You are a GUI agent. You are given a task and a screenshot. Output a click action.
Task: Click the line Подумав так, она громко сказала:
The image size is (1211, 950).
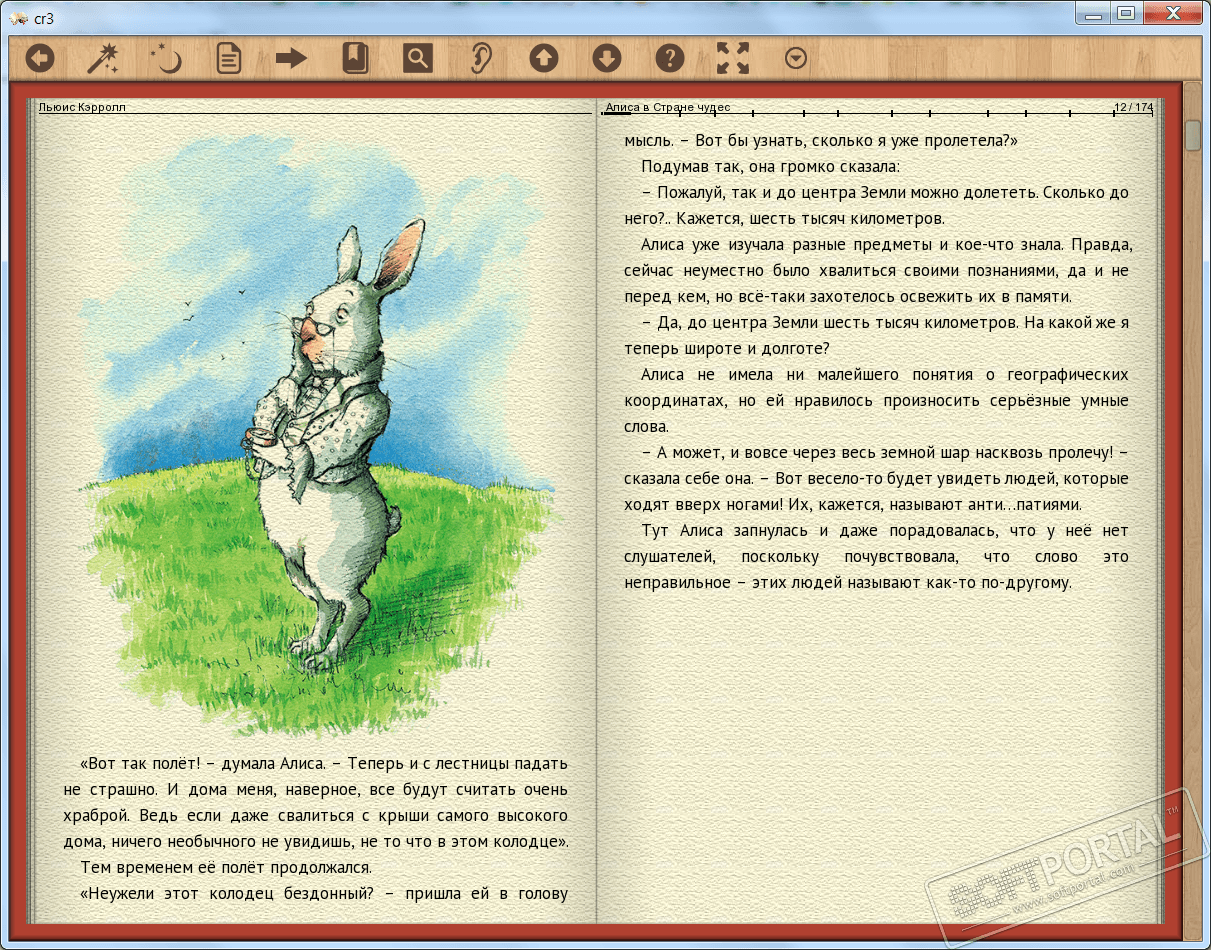click(x=770, y=166)
